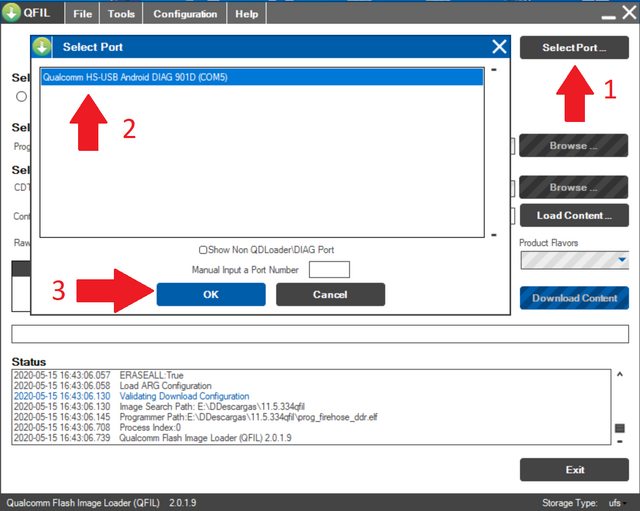Click 'Validating Download Configuration' log entry
The width and height of the screenshot is (640, 511).
click(x=184, y=396)
